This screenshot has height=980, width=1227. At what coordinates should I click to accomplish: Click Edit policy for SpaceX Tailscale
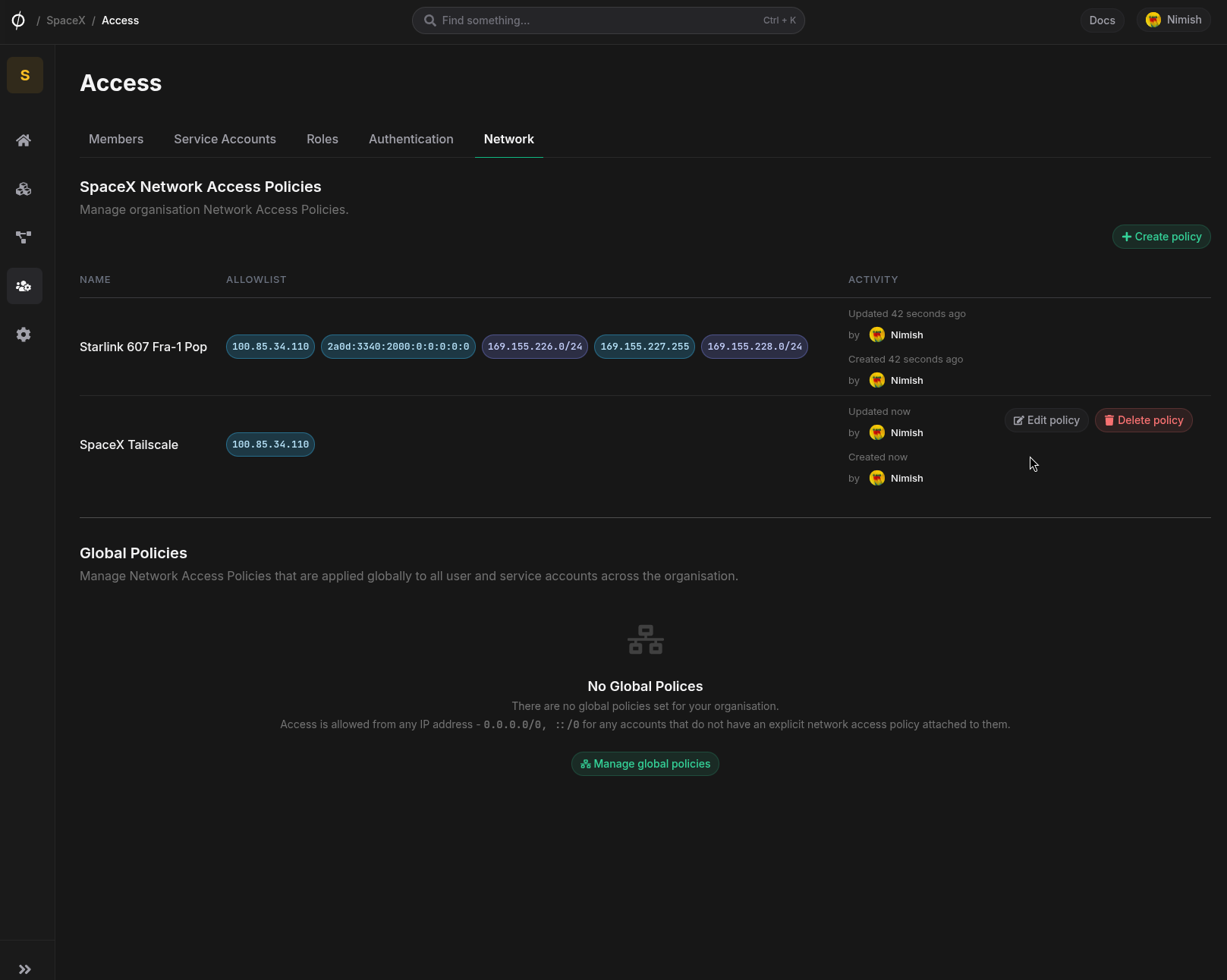point(1046,420)
